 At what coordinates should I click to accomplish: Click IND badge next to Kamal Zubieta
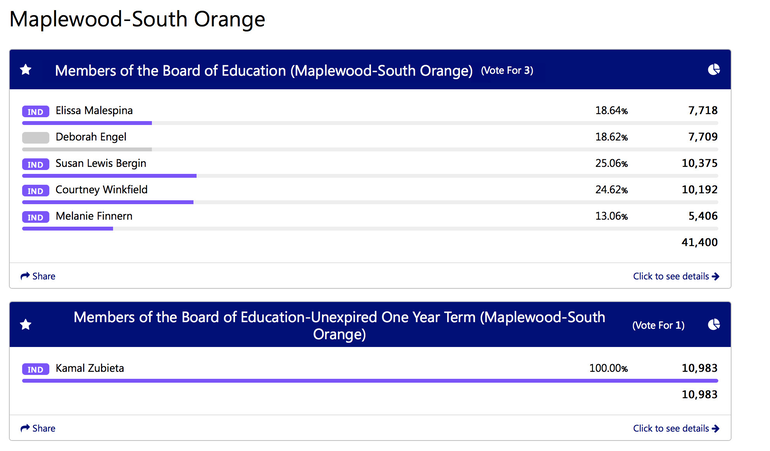click(x=35, y=369)
